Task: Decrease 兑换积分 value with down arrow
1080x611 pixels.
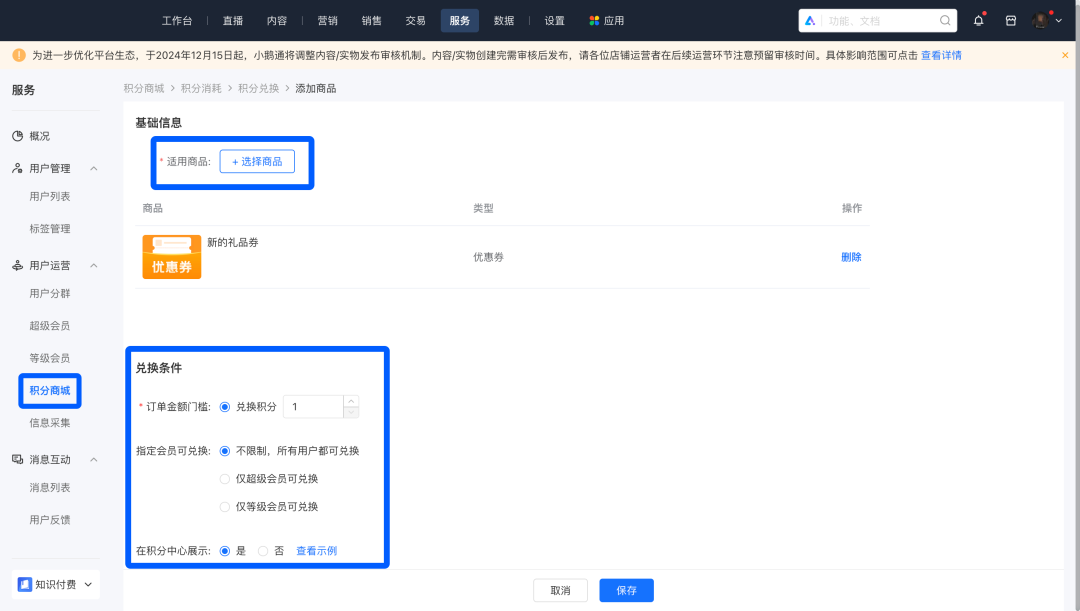Action: (x=351, y=412)
